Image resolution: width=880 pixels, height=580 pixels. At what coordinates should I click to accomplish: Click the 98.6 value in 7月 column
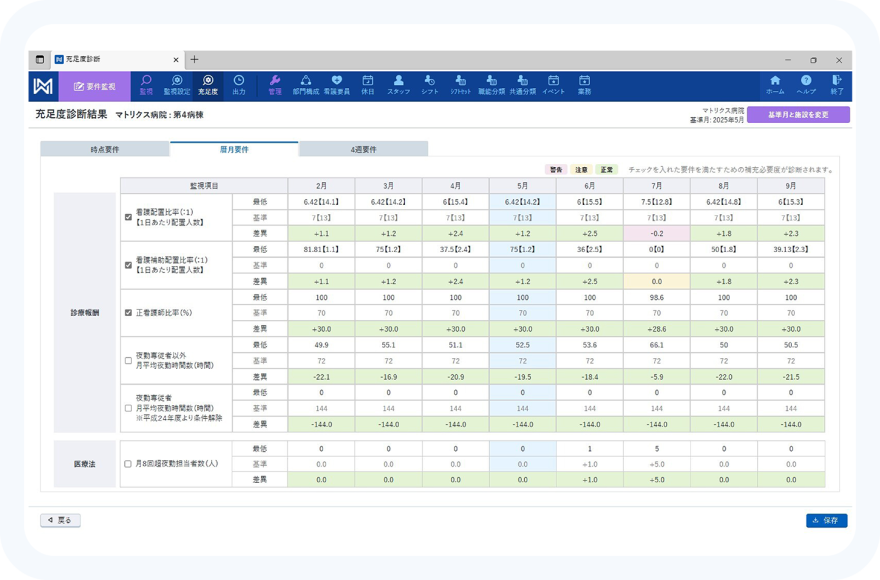click(x=657, y=297)
